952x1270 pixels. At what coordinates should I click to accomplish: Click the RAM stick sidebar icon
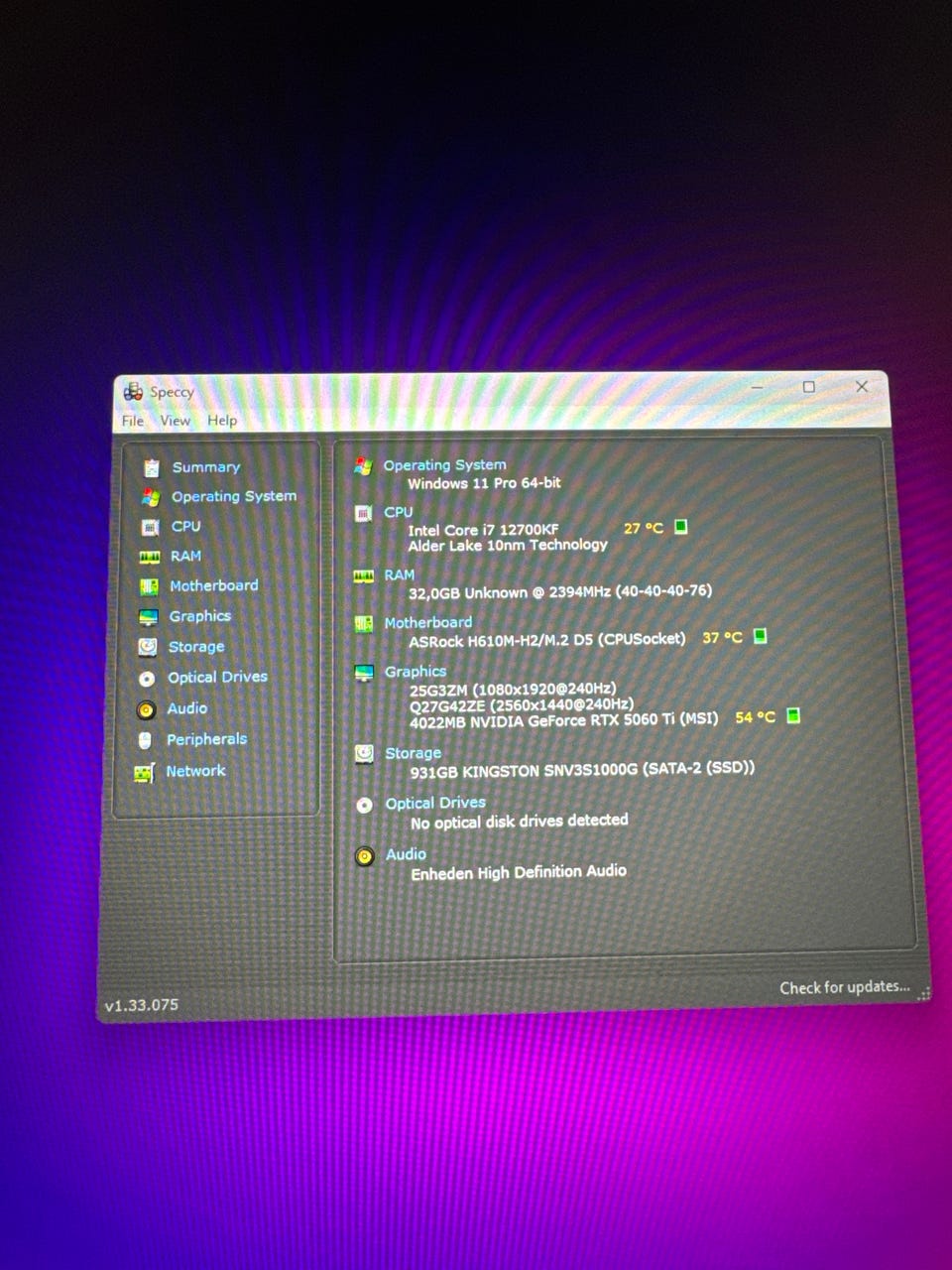tap(150, 557)
